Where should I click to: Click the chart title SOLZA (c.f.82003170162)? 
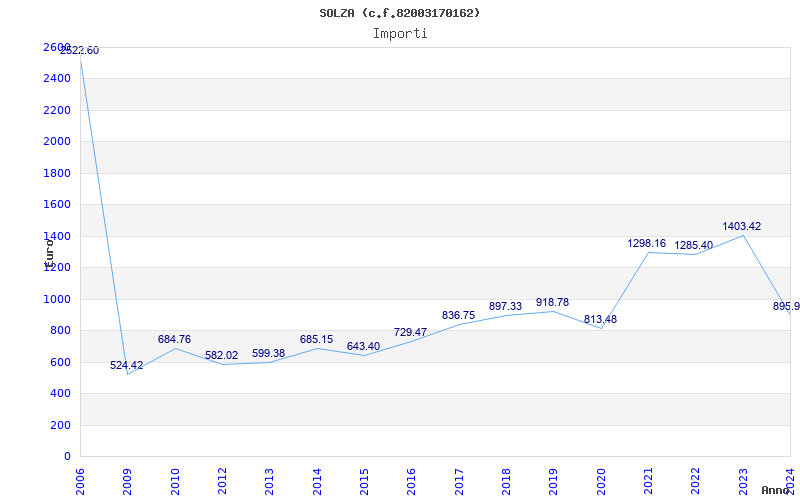(399, 13)
